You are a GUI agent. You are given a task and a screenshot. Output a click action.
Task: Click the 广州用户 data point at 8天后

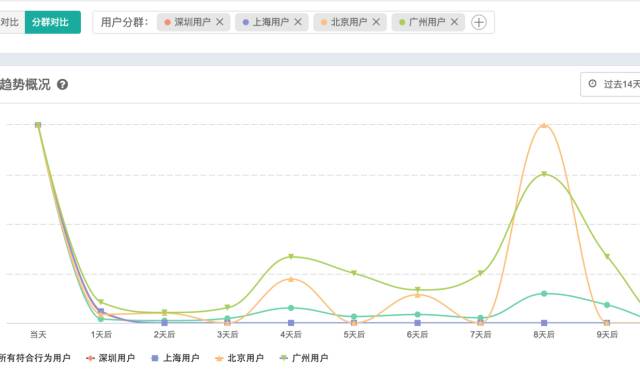[x=544, y=174]
